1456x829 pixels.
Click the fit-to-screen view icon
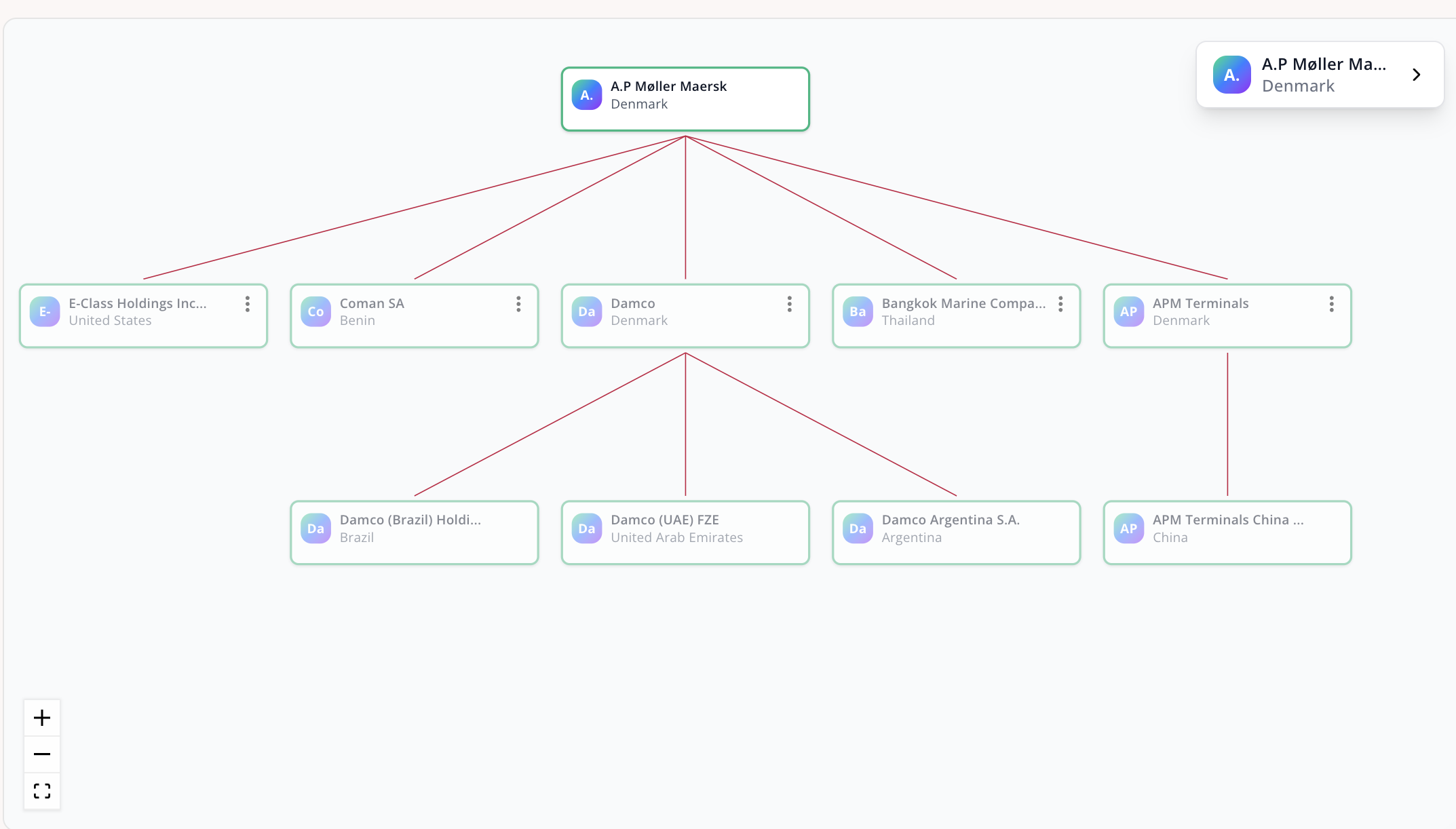tap(42, 791)
